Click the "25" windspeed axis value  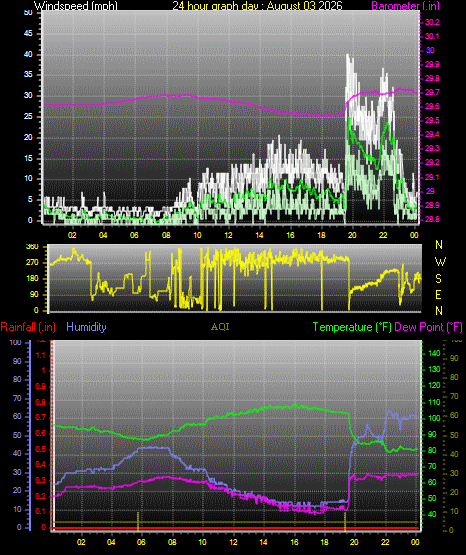click(28, 116)
